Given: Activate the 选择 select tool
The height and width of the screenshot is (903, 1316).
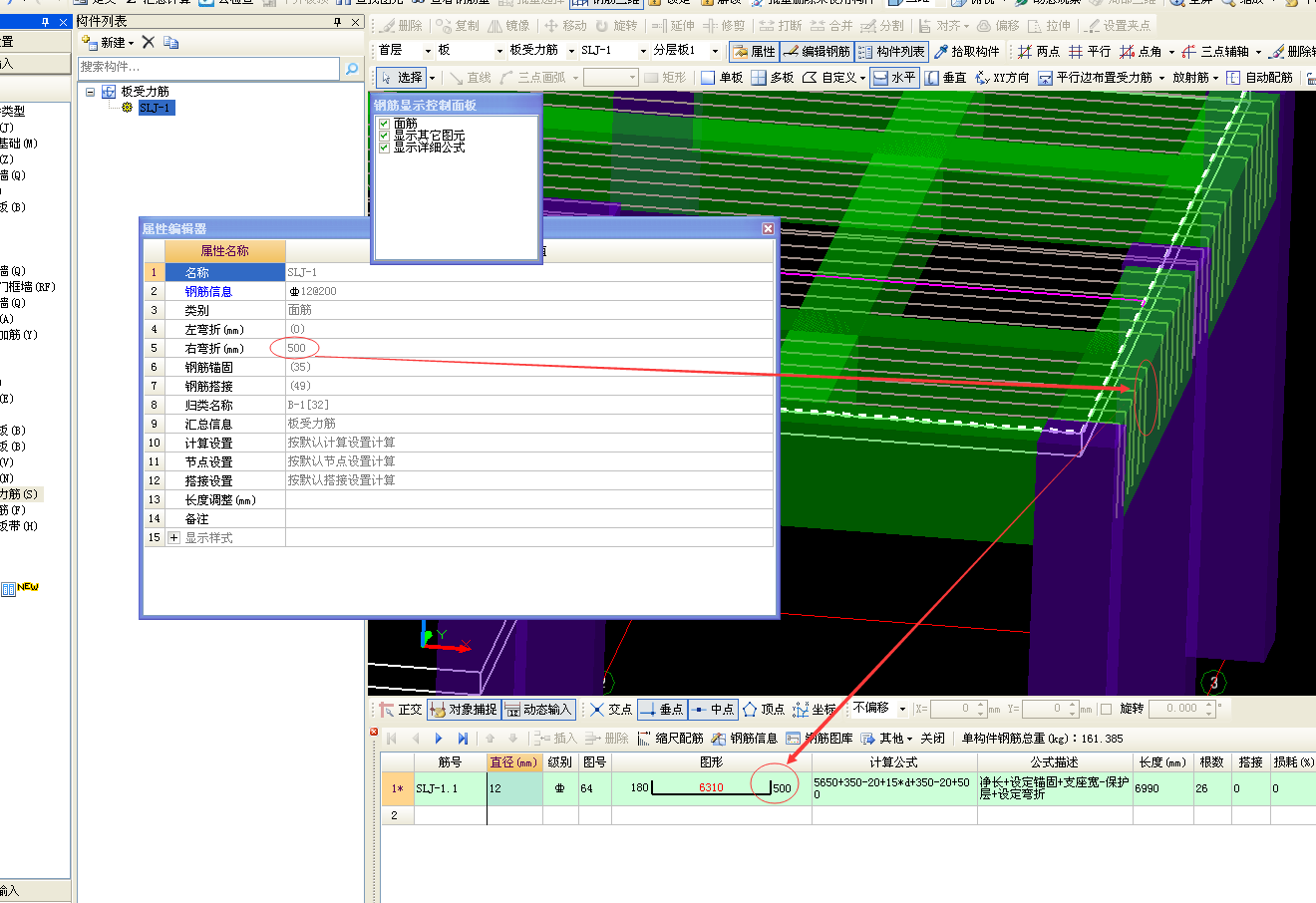Looking at the screenshot, I should [x=402, y=77].
